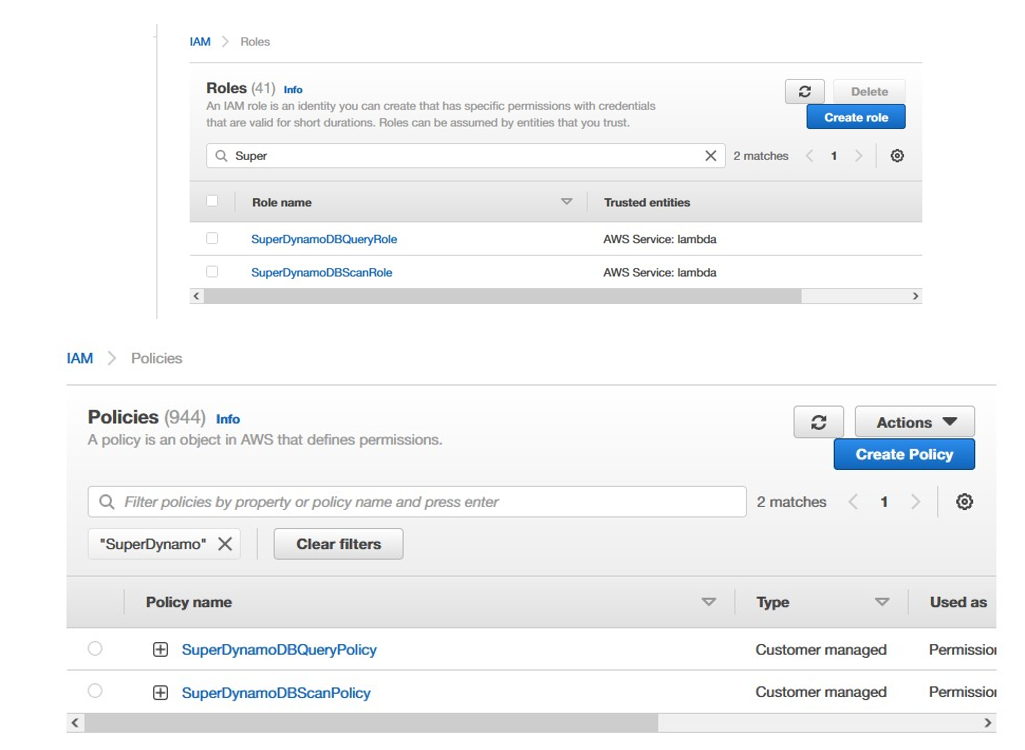Open SuperDynamoDBScanRole link

[322, 273]
